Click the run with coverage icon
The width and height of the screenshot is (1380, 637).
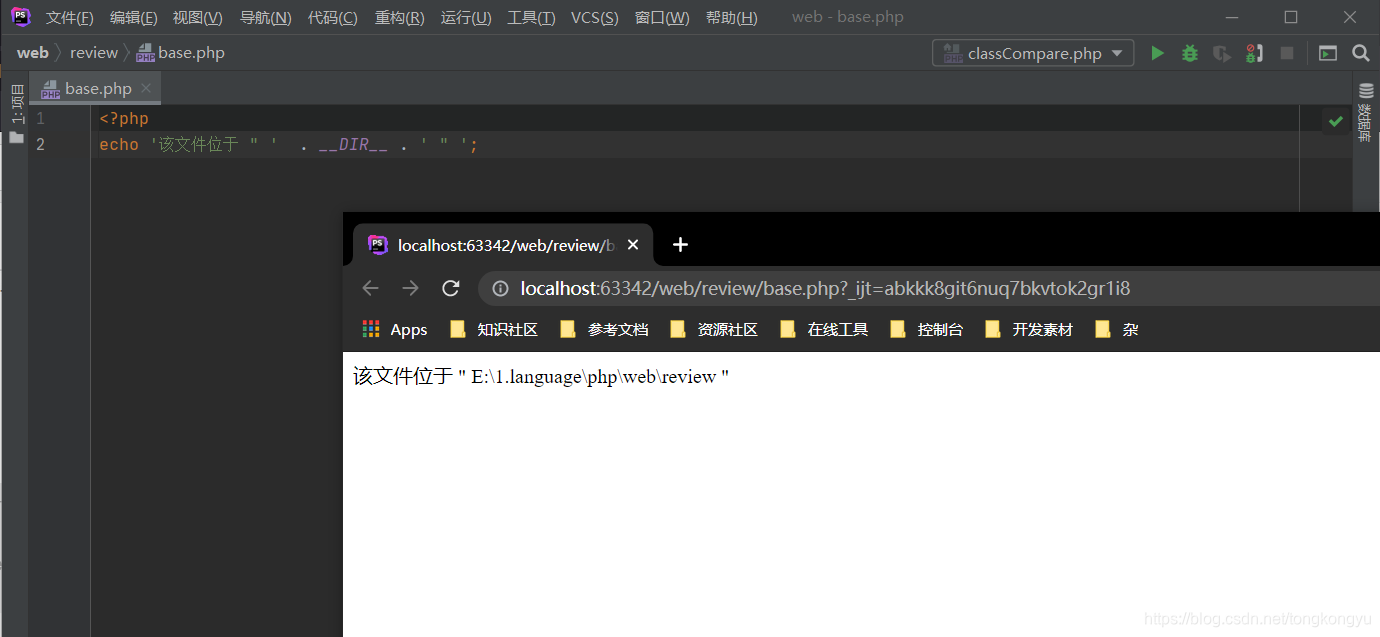pyautogui.click(x=1222, y=53)
